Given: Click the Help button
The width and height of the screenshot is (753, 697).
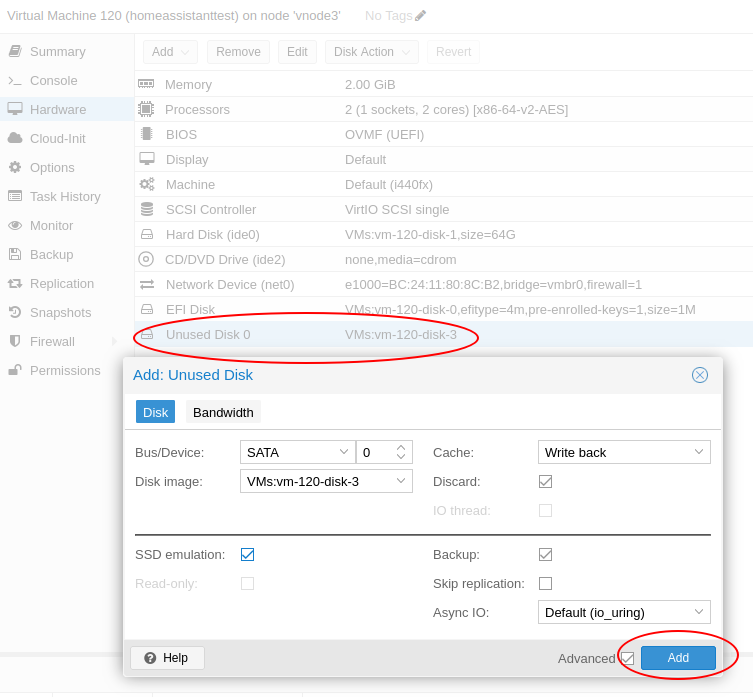Looking at the screenshot, I should tap(167, 658).
